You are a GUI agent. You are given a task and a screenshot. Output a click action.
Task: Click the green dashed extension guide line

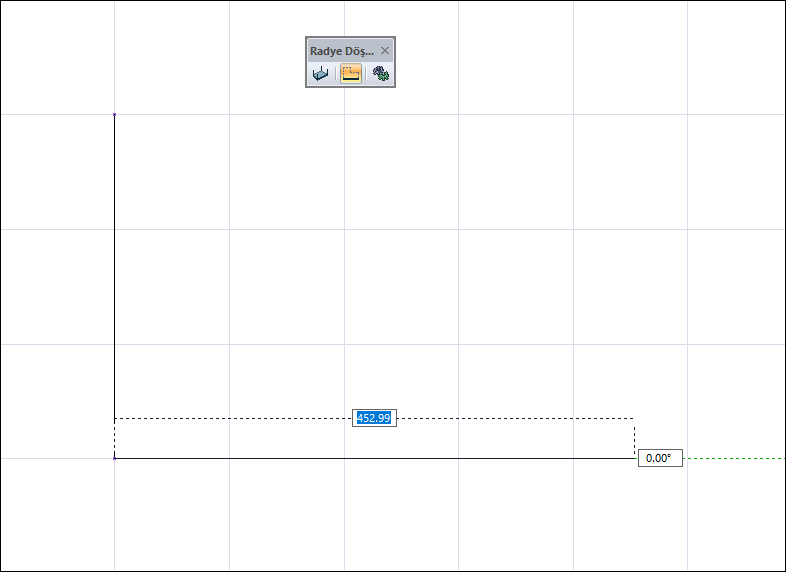coord(734,458)
